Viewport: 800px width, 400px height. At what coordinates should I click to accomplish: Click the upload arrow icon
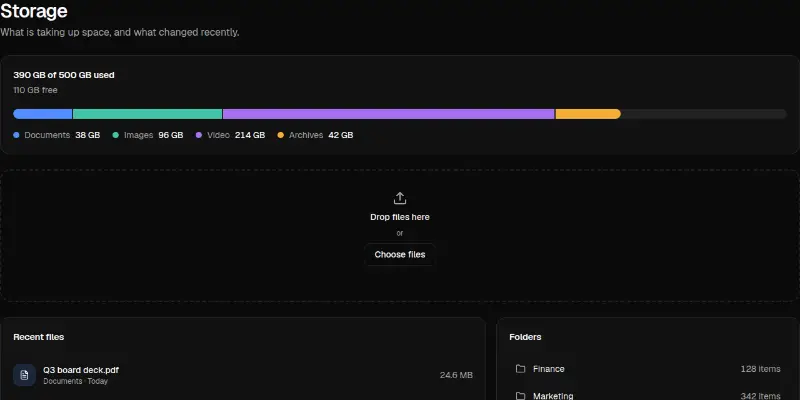(x=399, y=198)
